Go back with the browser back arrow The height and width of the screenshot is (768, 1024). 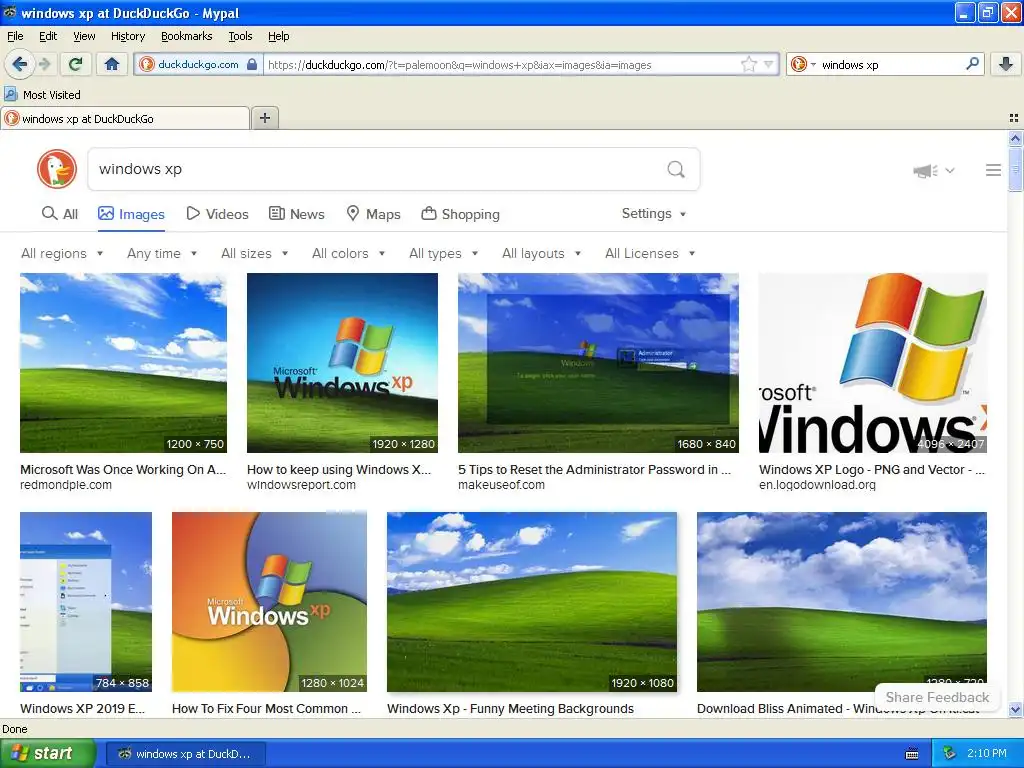pyautogui.click(x=19, y=64)
